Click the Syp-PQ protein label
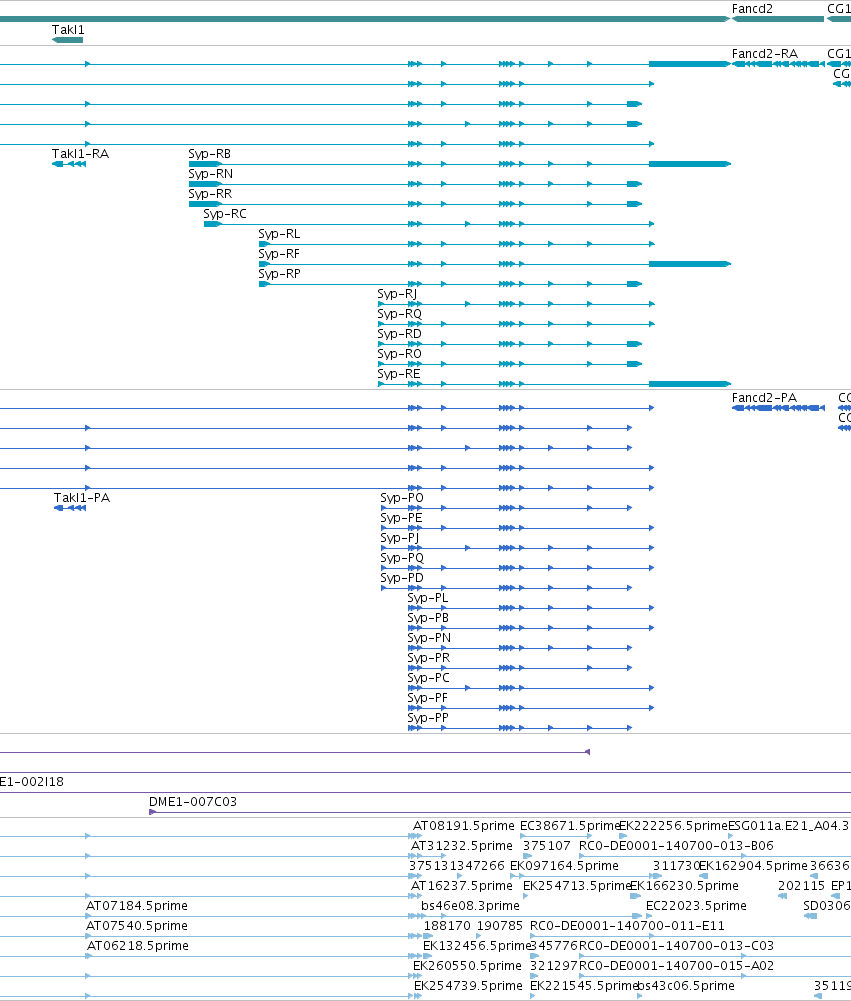 coord(402,558)
